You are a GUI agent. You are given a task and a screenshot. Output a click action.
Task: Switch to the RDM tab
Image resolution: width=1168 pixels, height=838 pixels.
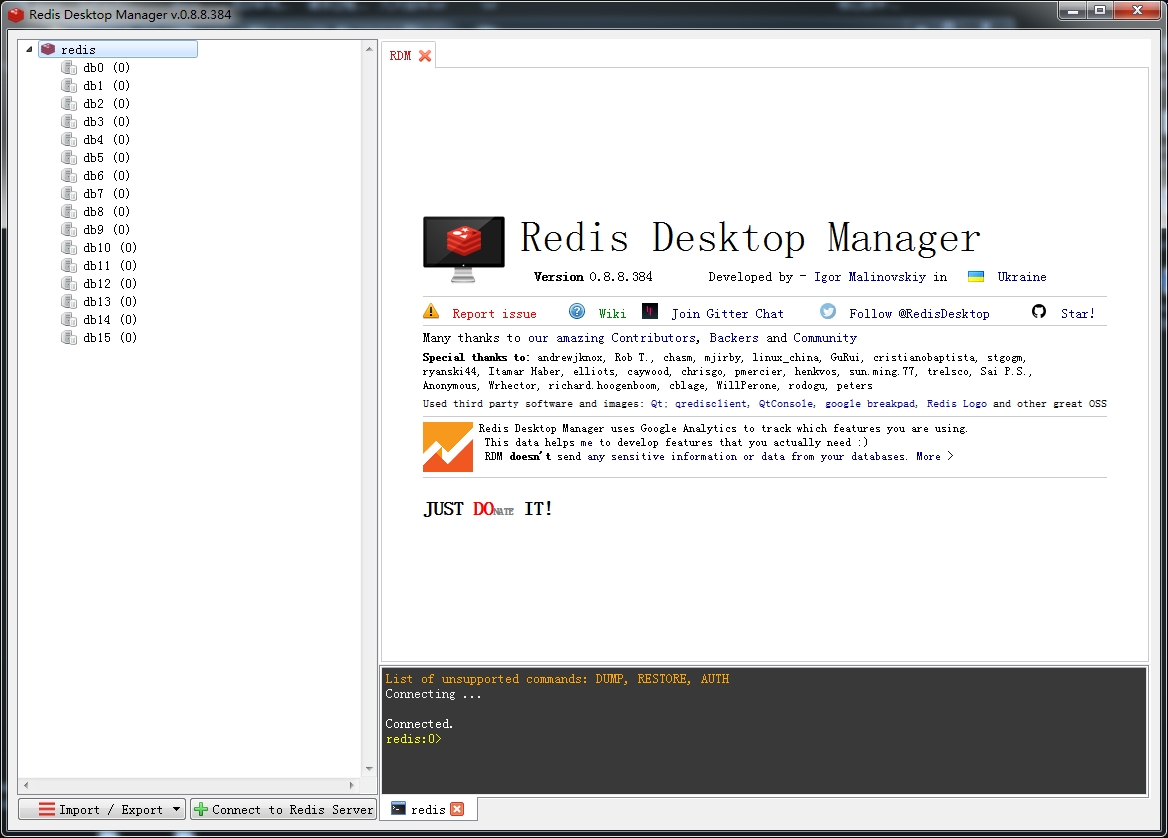click(x=400, y=56)
